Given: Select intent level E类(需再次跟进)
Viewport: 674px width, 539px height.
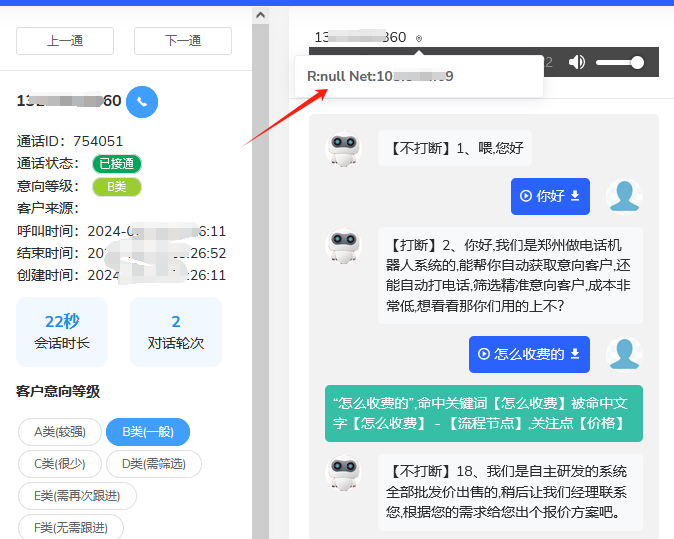Looking at the screenshot, I should click(77, 496).
